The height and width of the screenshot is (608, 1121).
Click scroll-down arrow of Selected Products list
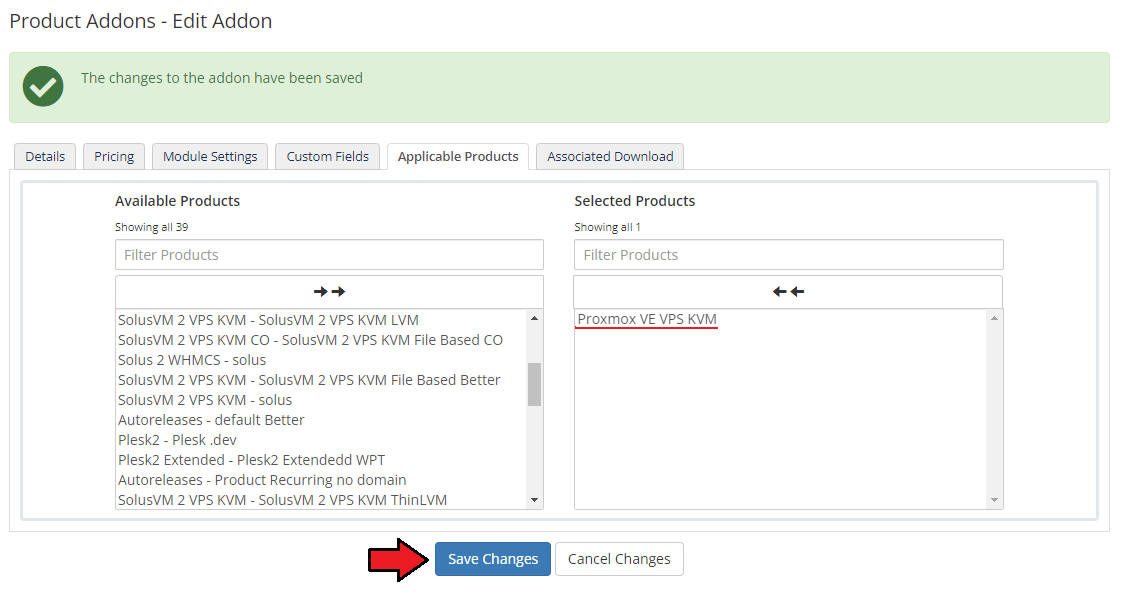click(x=994, y=500)
